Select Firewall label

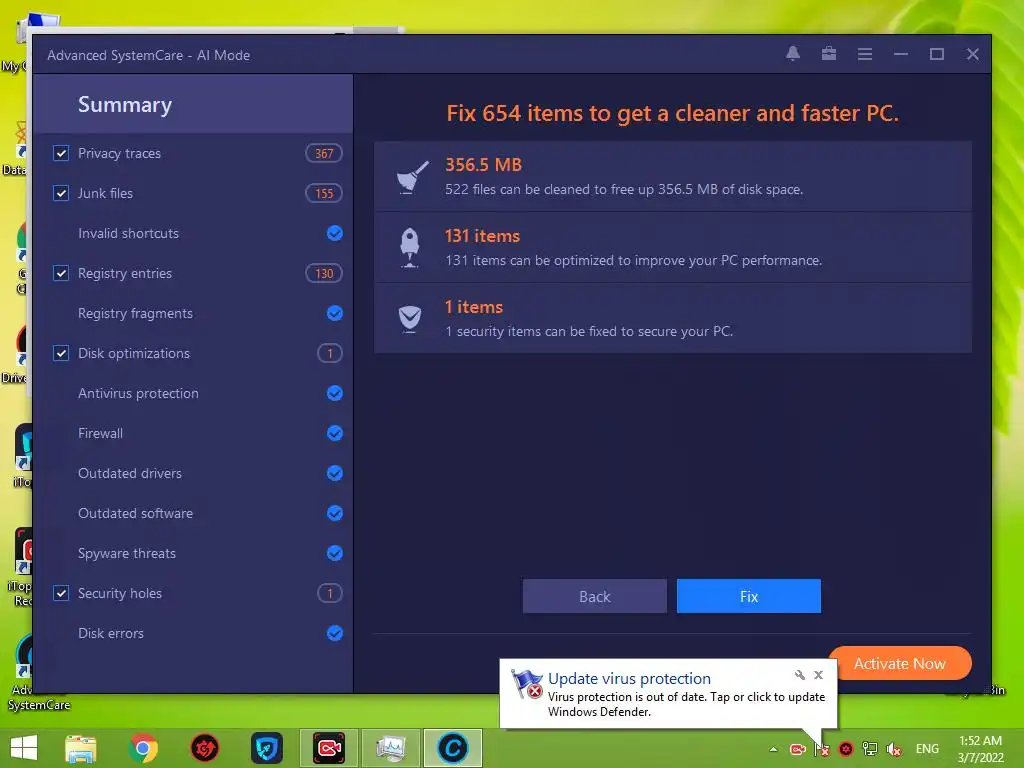click(100, 433)
